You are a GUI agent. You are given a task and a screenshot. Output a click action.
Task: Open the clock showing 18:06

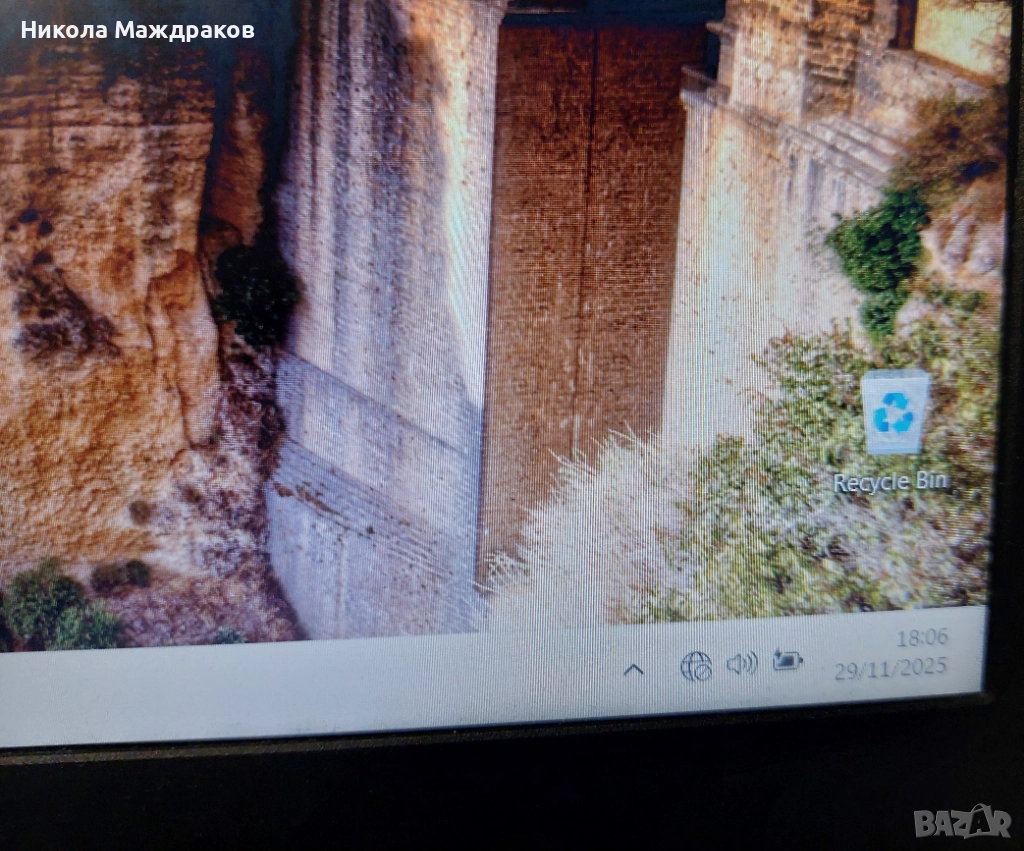tap(922, 637)
